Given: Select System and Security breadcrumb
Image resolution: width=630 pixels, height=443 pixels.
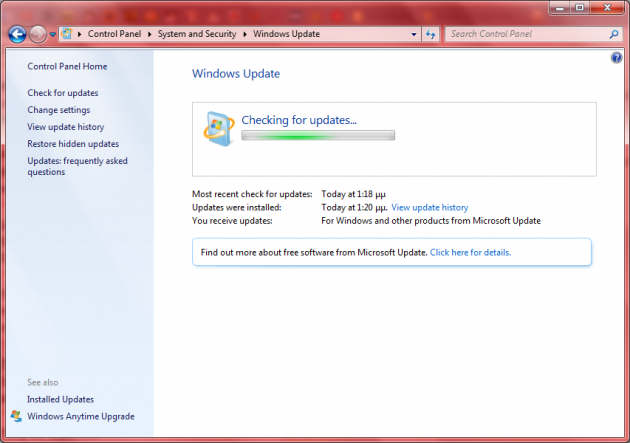Looking at the screenshot, I should (197, 34).
